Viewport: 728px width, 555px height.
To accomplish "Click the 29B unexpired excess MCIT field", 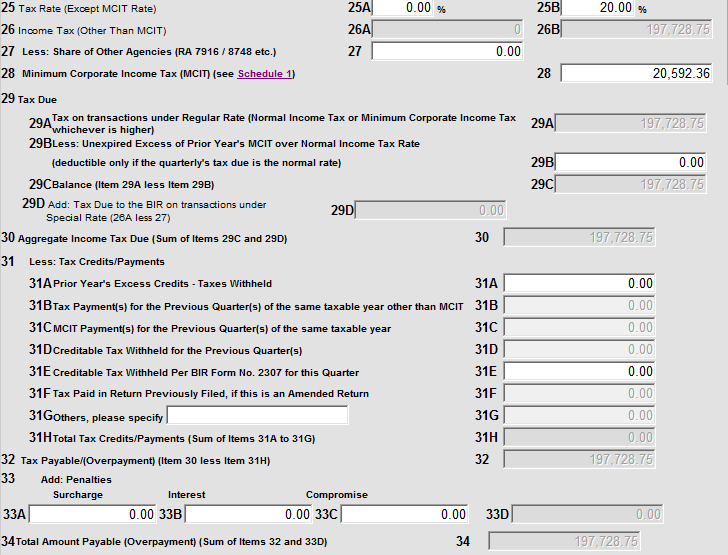I will click(630, 162).
